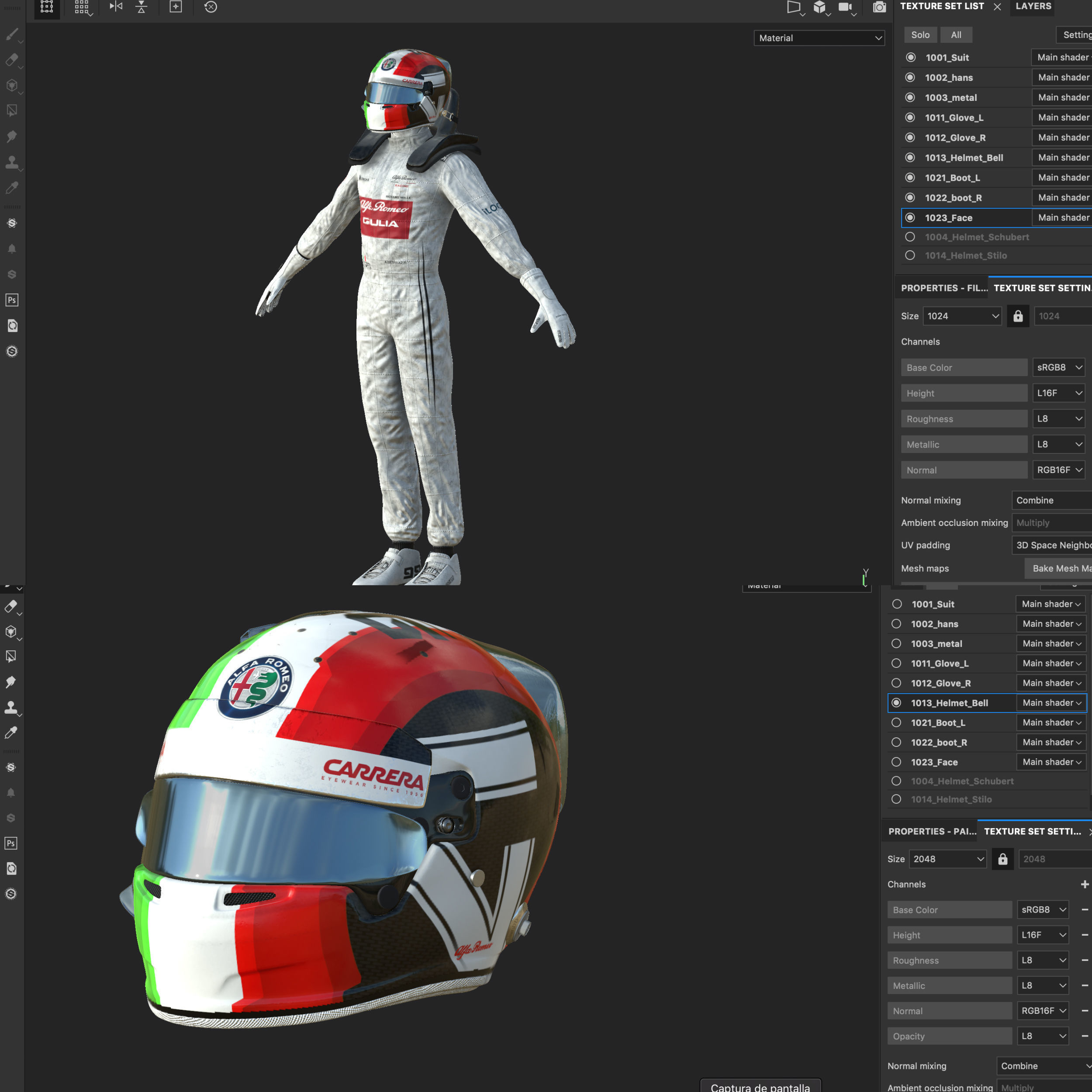Open the perspective view icon in upper toolbar
The height and width of the screenshot is (1092, 1092).
point(794,7)
